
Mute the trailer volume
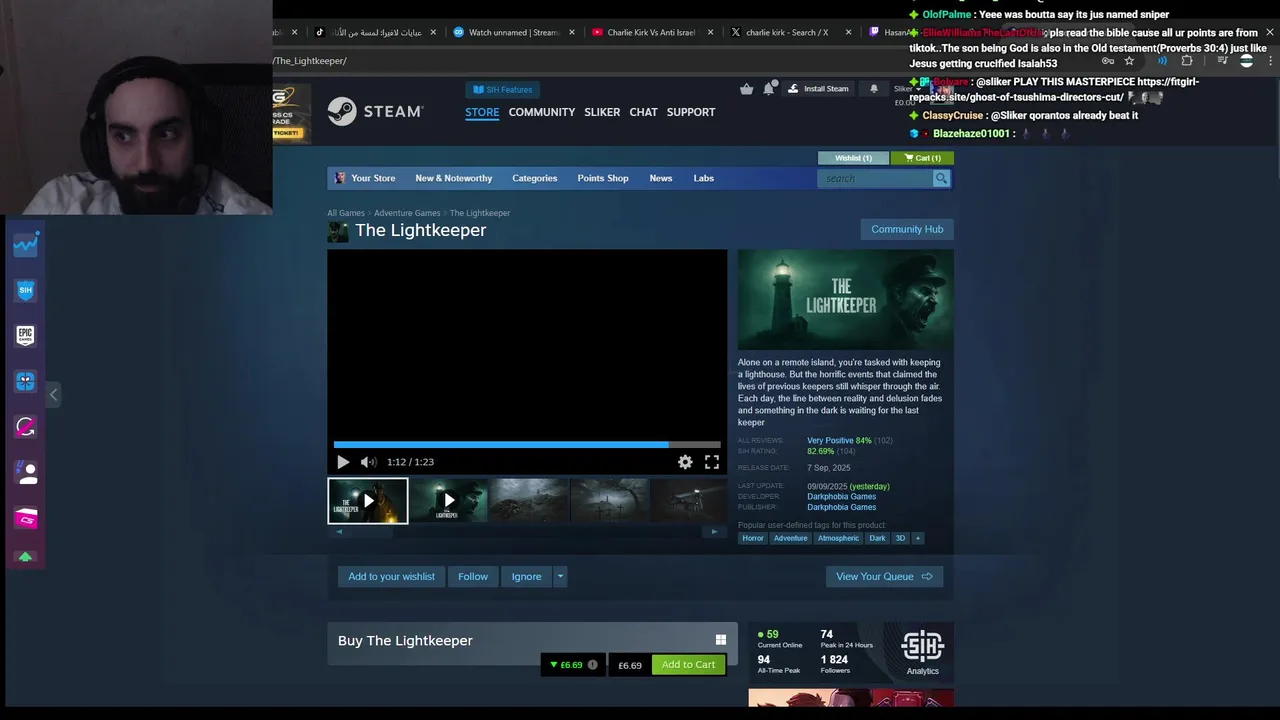[x=368, y=462]
